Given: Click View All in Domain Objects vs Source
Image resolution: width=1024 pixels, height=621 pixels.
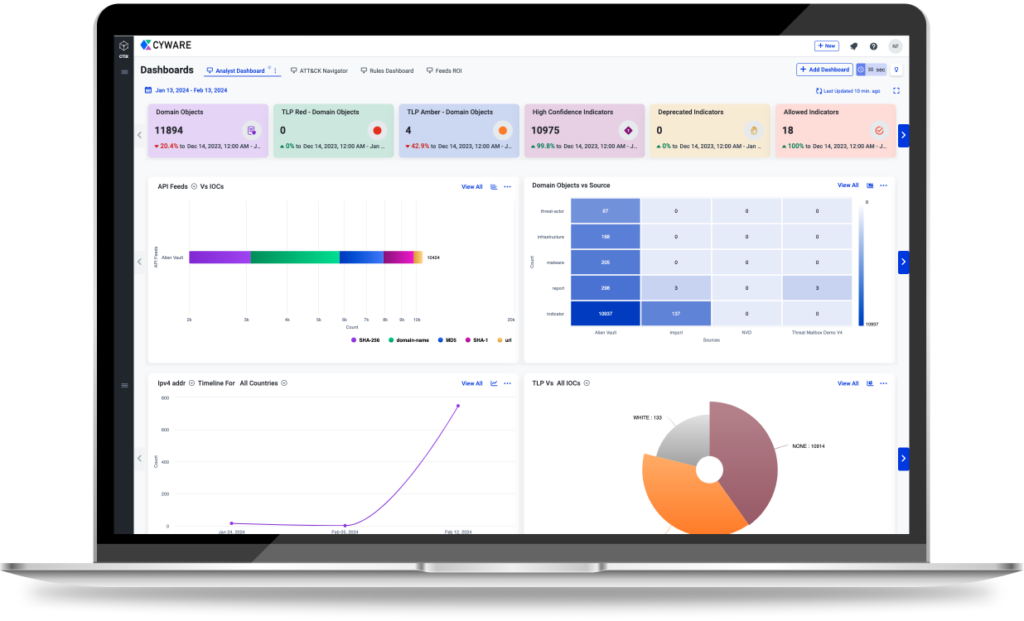Looking at the screenshot, I should tap(848, 185).
